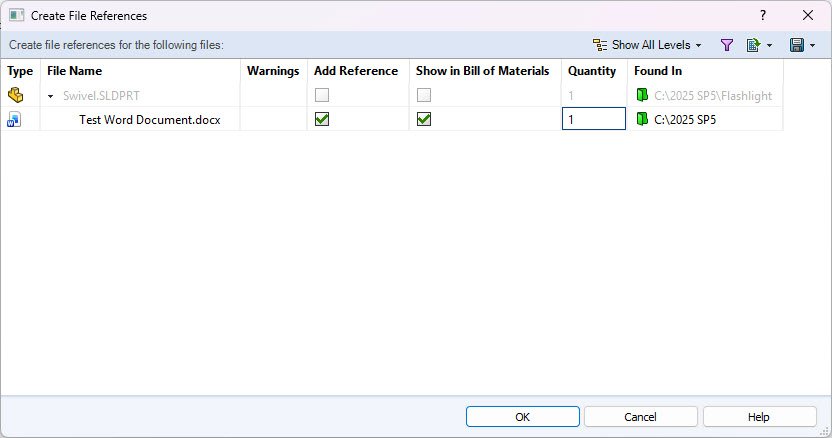
Task: Click the save floppy disk icon
Action: tap(796, 45)
